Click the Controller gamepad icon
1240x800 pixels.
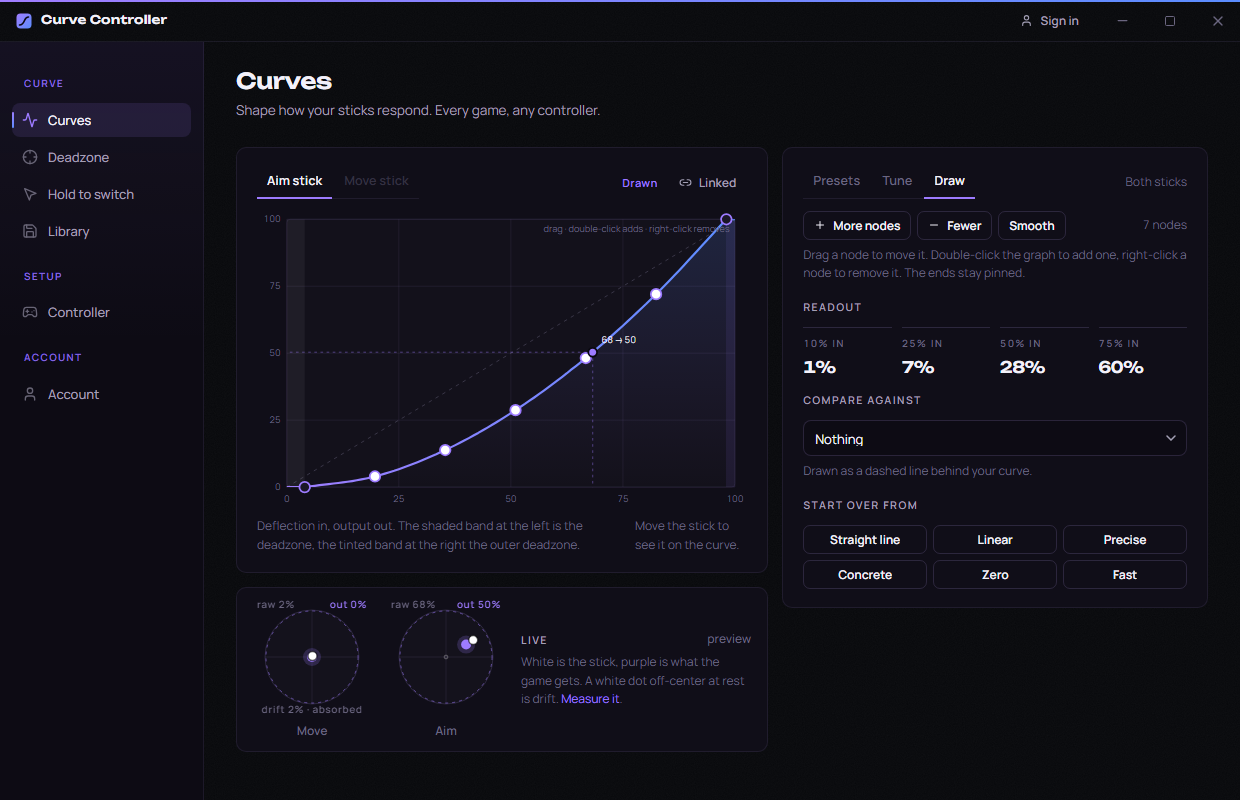click(x=30, y=312)
